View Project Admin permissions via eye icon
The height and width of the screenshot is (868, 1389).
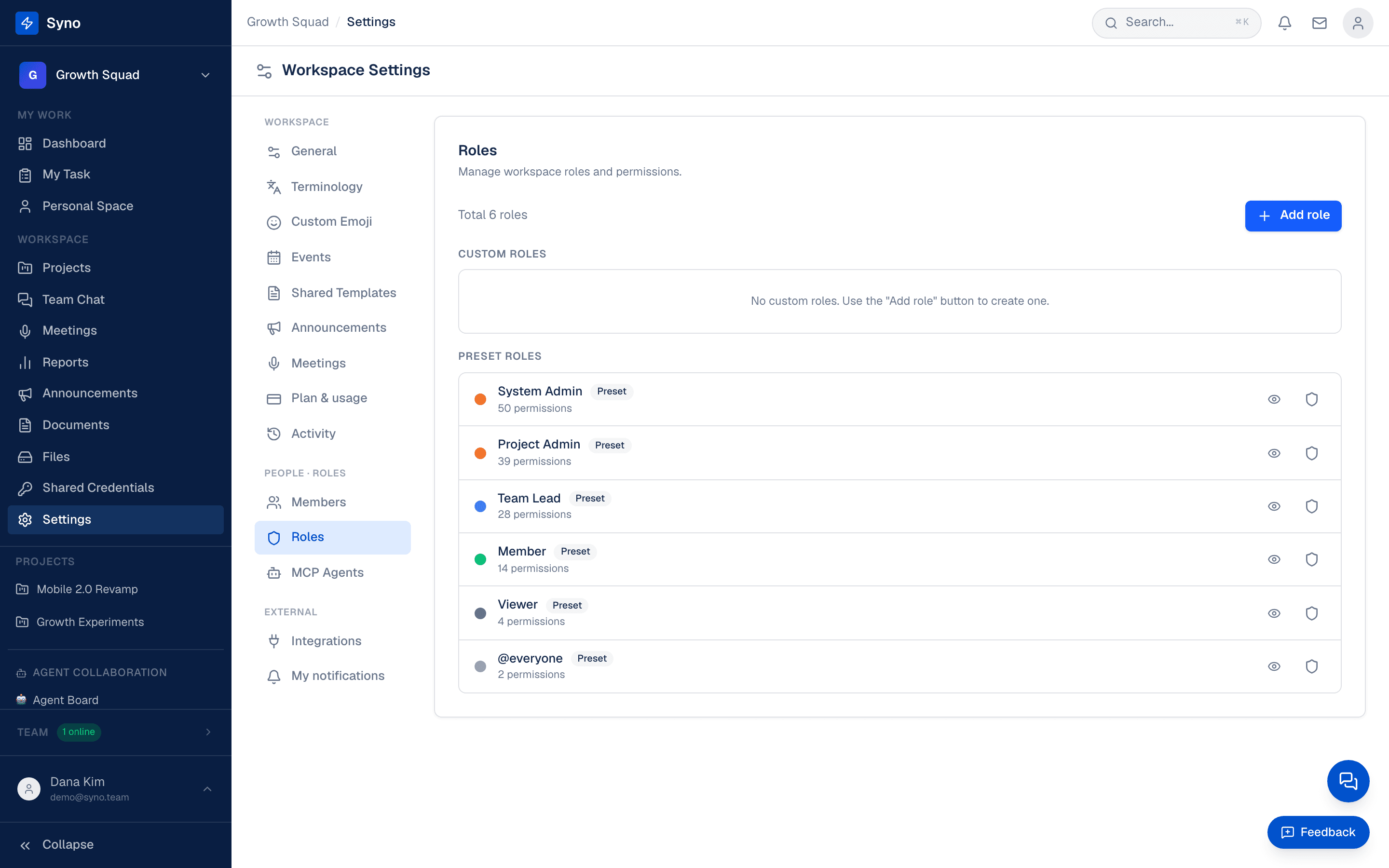coord(1274,453)
